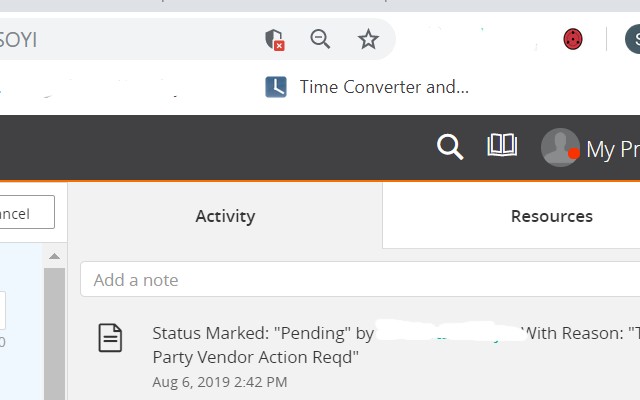Image resolution: width=640 pixels, height=400 pixels.
Task: Switch to the Activity tab
Action: click(225, 216)
